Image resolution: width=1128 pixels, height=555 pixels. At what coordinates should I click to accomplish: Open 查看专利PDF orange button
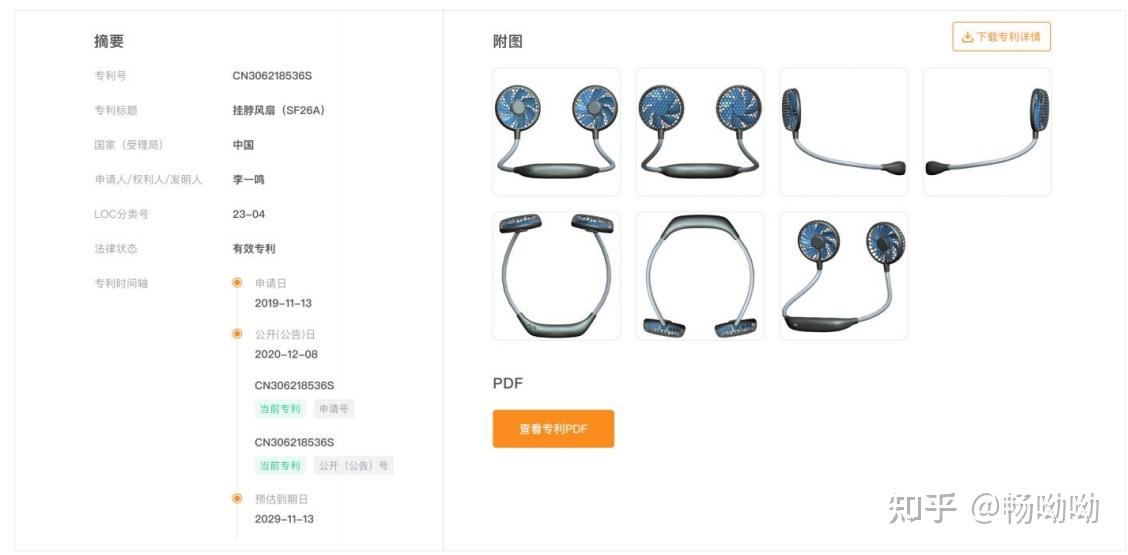tap(553, 429)
